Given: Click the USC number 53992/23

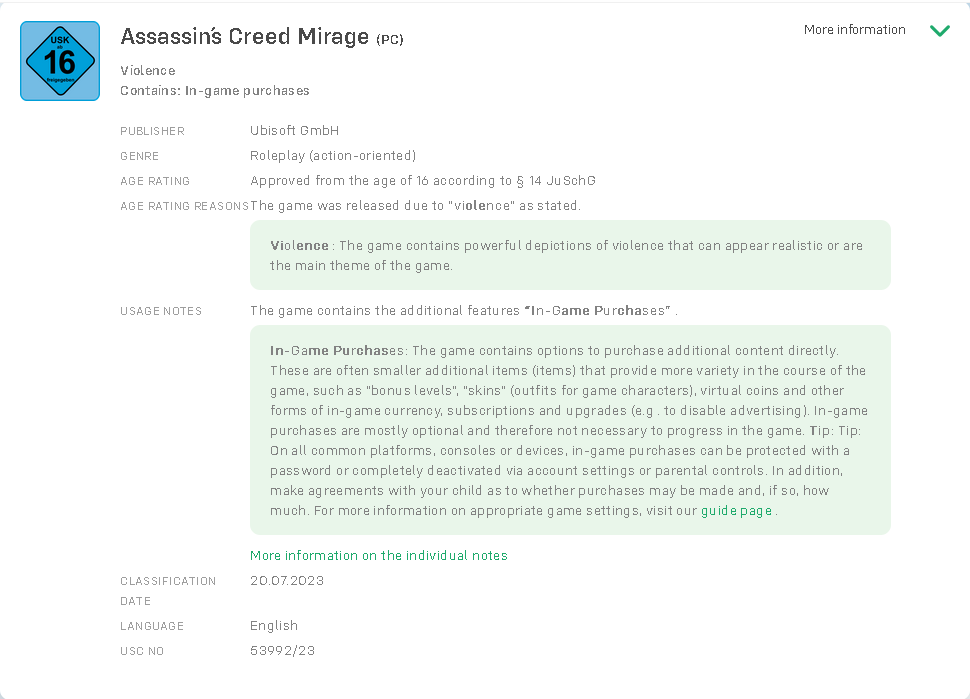Looking at the screenshot, I should [282, 651].
